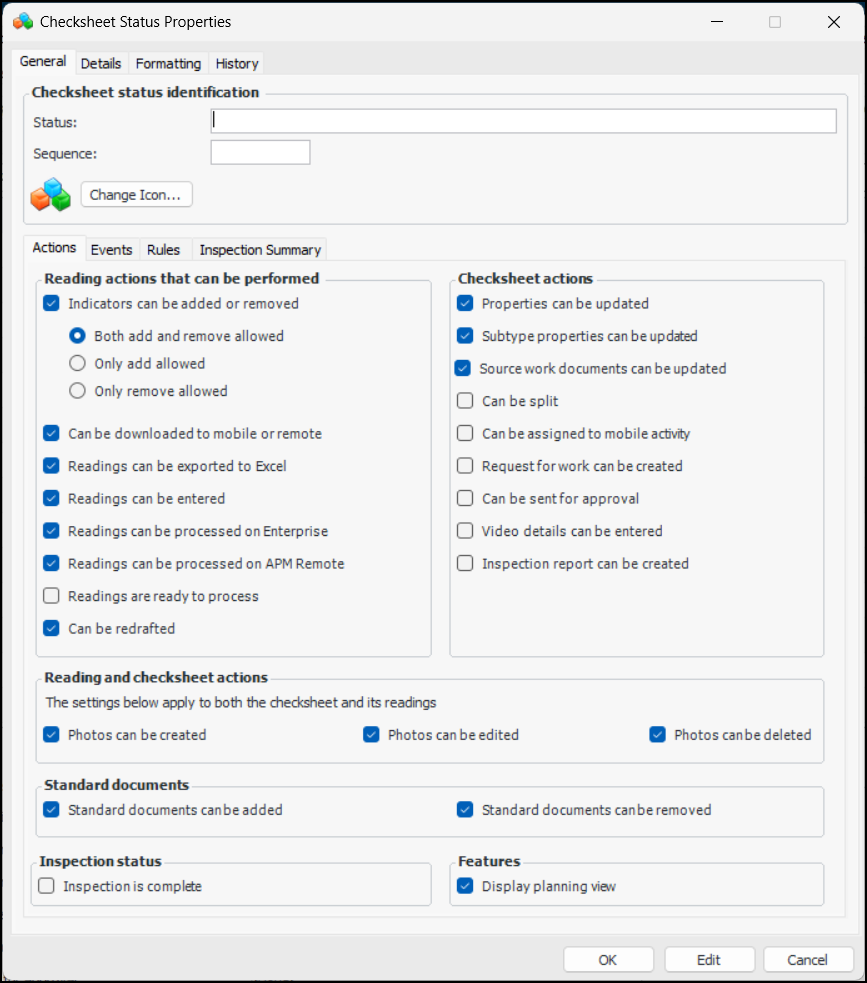Check Inspection is complete

46,886
